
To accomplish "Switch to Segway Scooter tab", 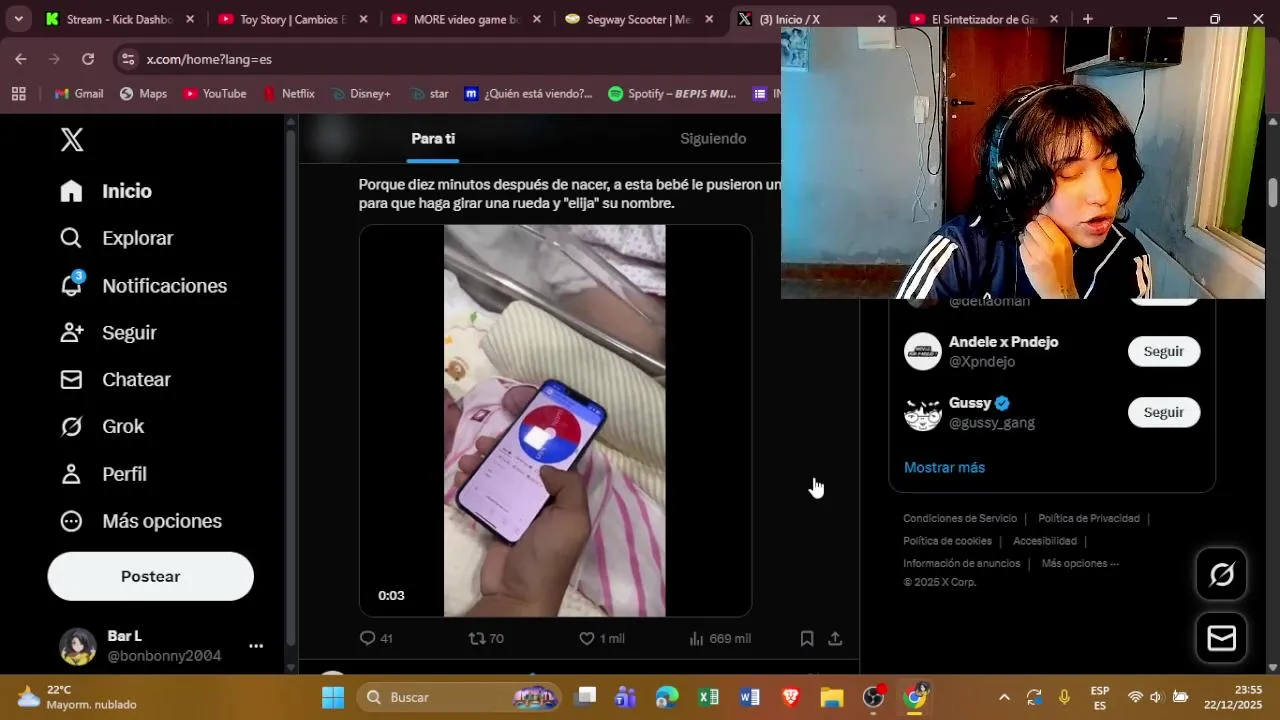I will [x=640, y=19].
